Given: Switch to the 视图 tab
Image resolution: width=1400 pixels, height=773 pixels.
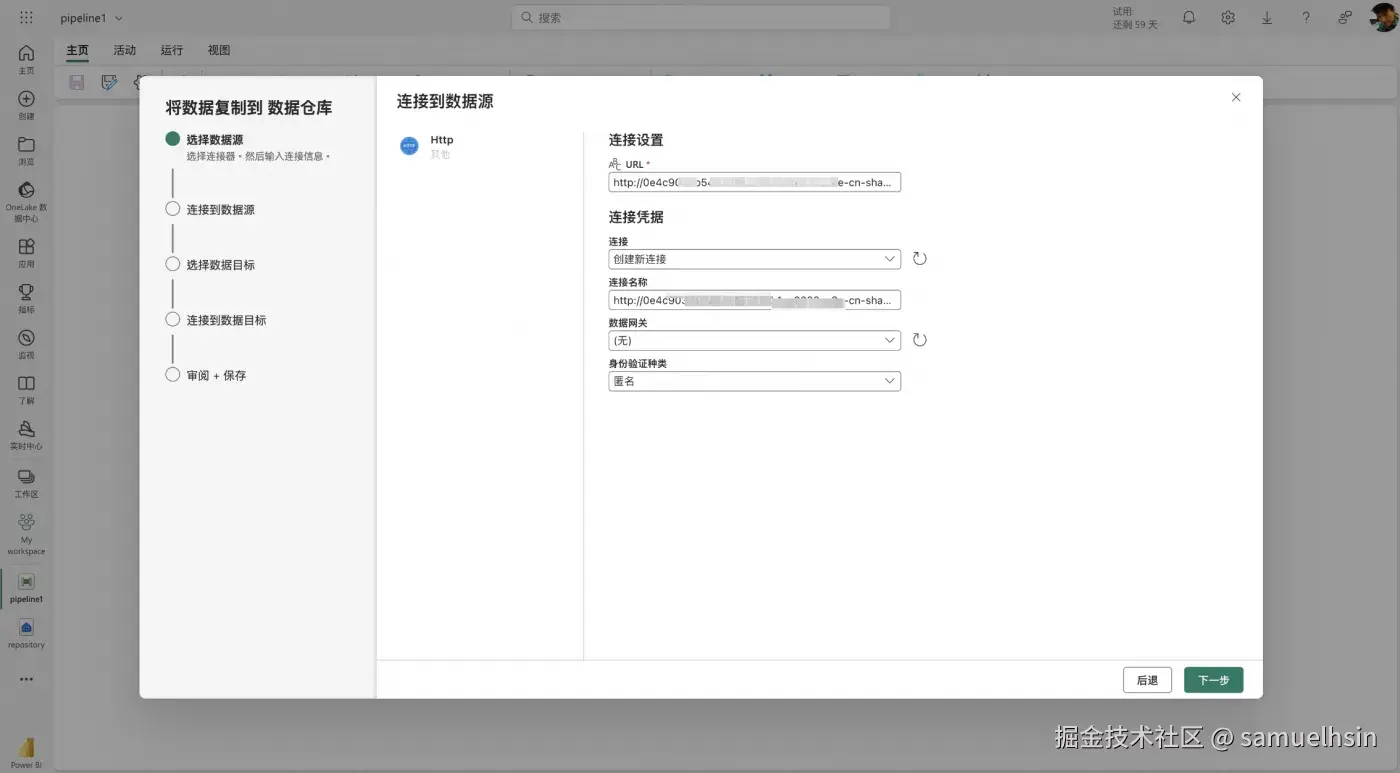Looking at the screenshot, I should point(218,50).
